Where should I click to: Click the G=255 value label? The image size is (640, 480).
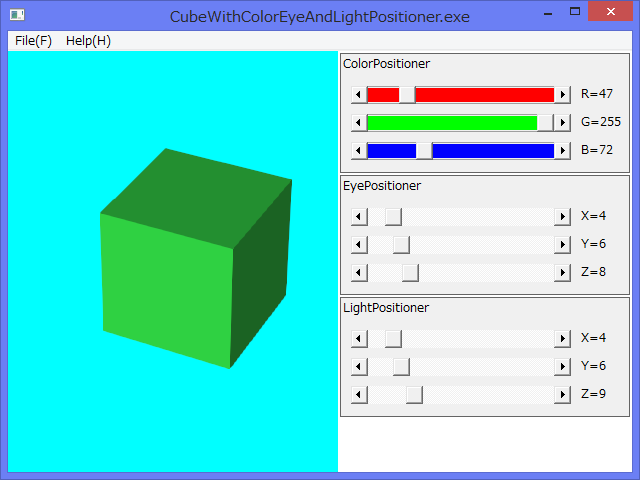tap(601, 122)
